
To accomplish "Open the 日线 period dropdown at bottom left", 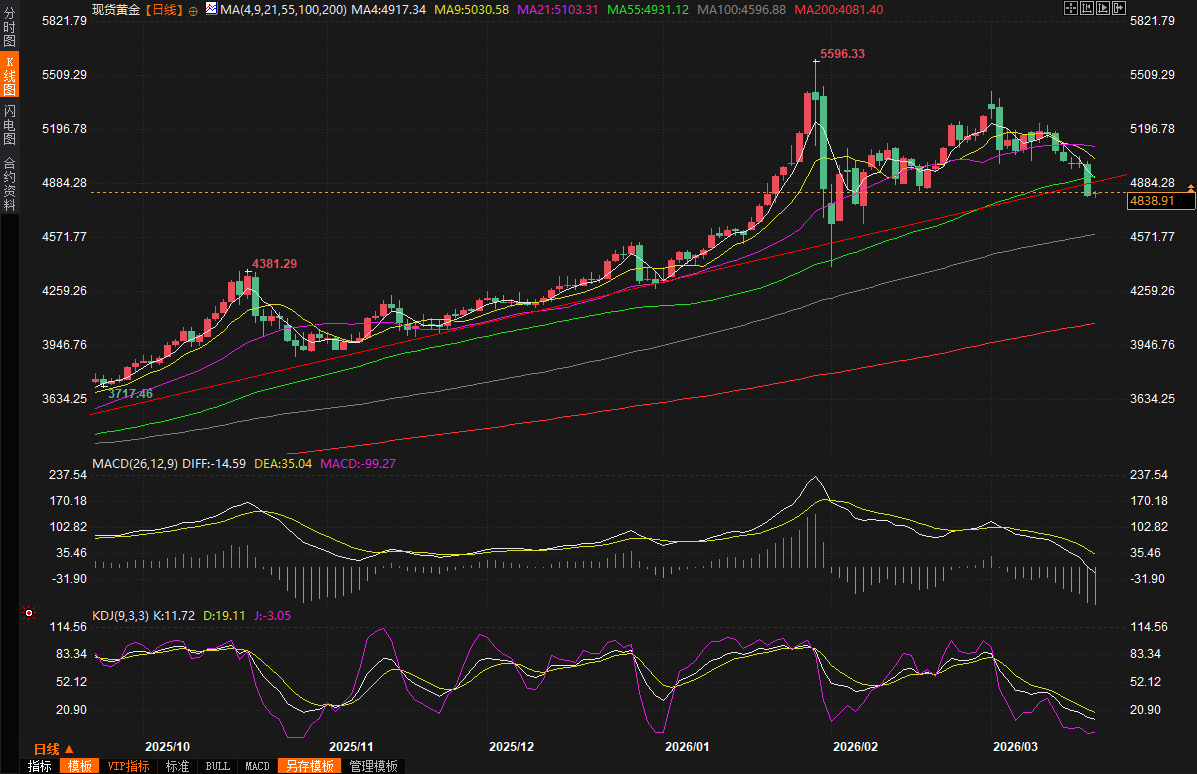I will (x=53, y=749).
